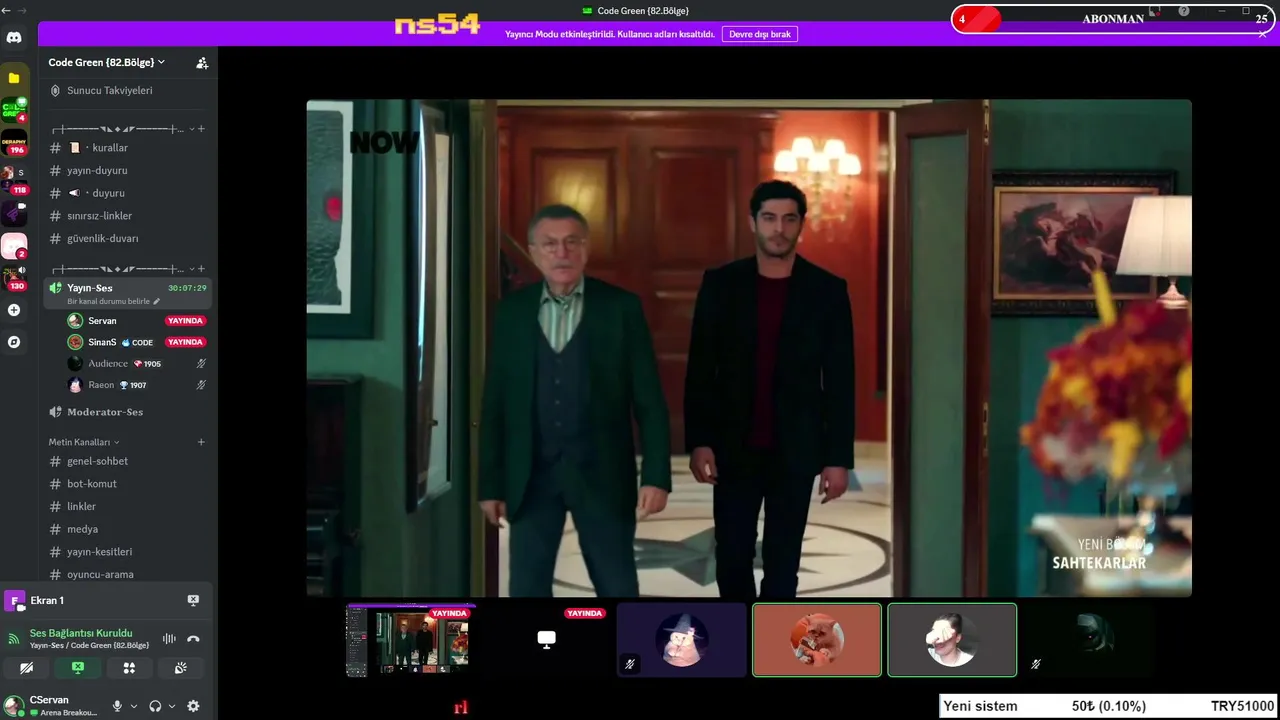The width and height of the screenshot is (1280, 720).
Task: Open CServan user profile panel
Action: click(52, 706)
